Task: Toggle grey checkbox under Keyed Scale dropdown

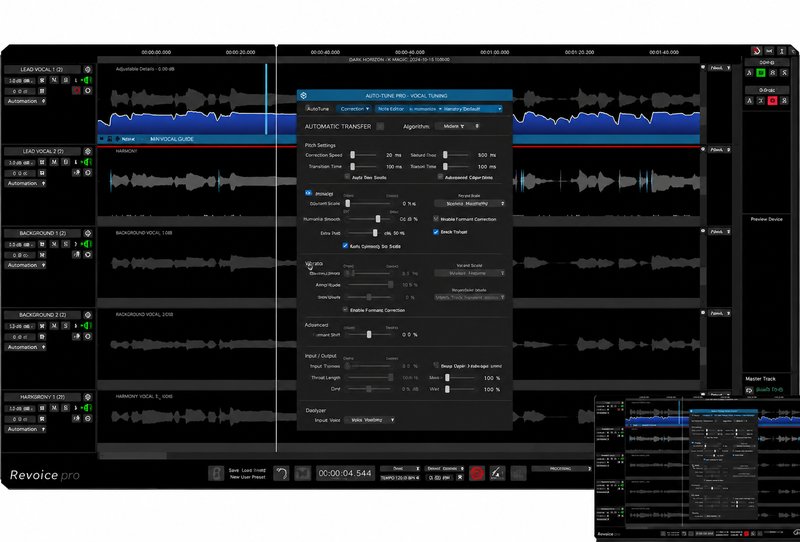Action: (436, 218)
